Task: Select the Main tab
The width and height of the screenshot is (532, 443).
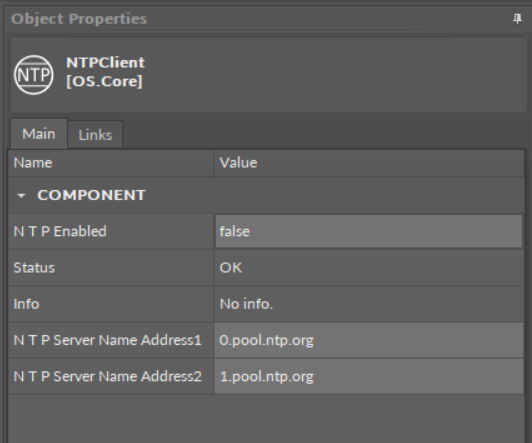Action: [39, 134]
